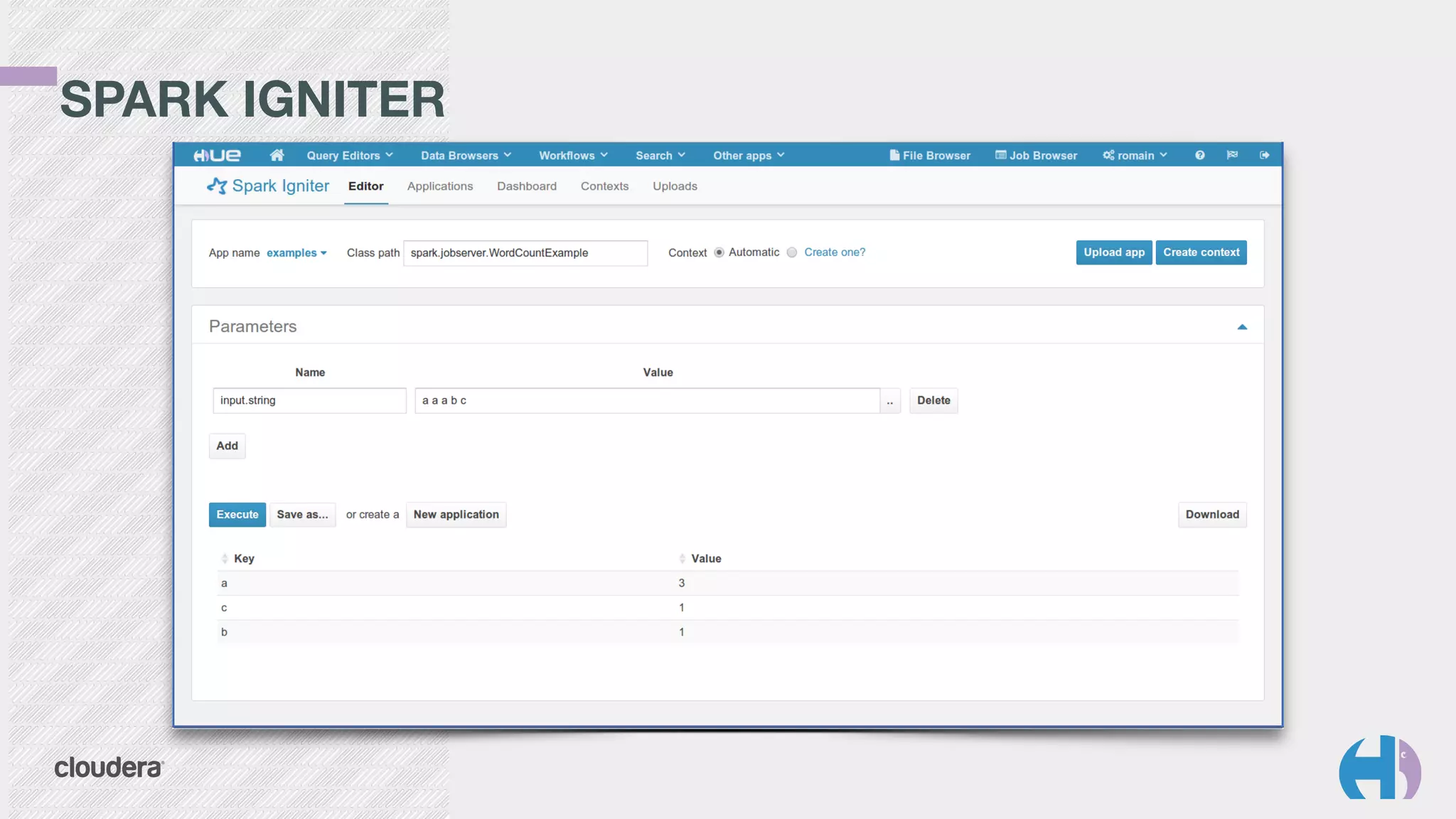Open File Browser from top bar
Image resolution: width=1456 pixels, height=819 pixels.
[929, 155]
